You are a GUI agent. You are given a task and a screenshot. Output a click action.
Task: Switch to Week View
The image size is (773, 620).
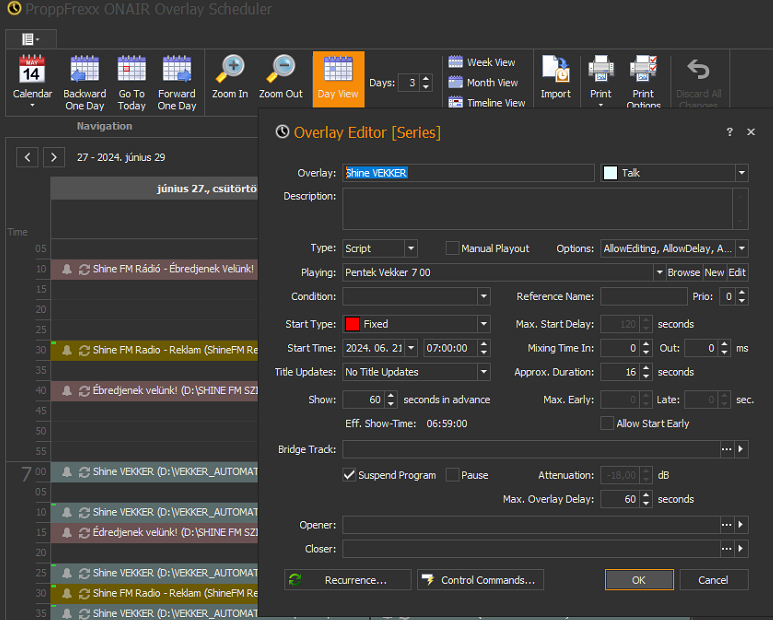[x=482, y=62]
